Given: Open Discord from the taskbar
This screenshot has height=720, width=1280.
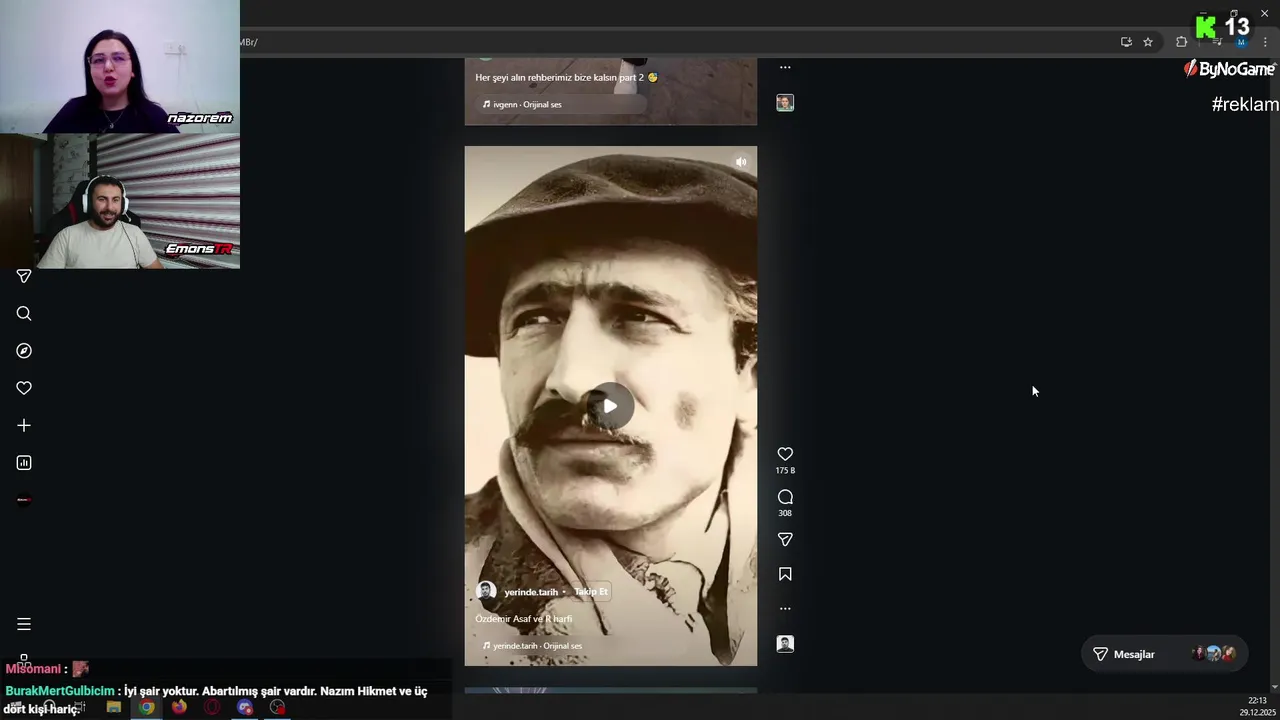Looking at the screenshot, I should 245,707.
